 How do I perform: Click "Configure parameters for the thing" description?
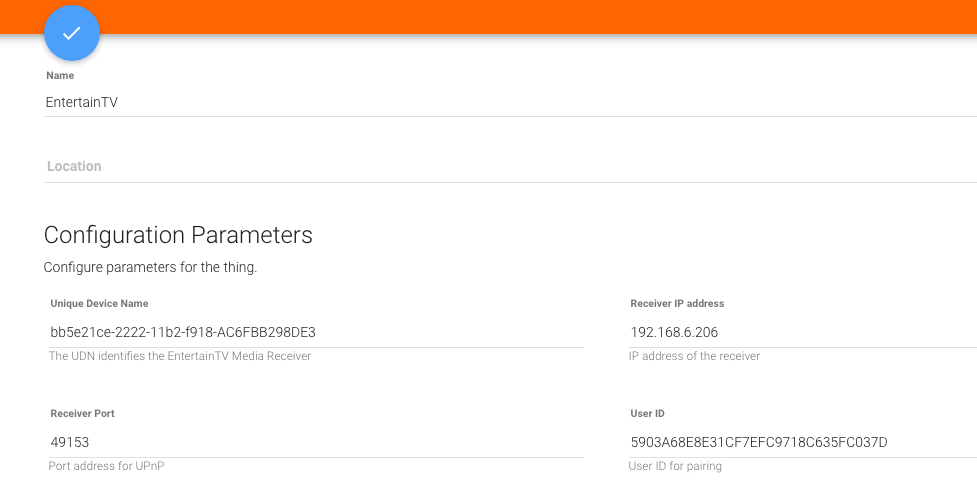150,268
